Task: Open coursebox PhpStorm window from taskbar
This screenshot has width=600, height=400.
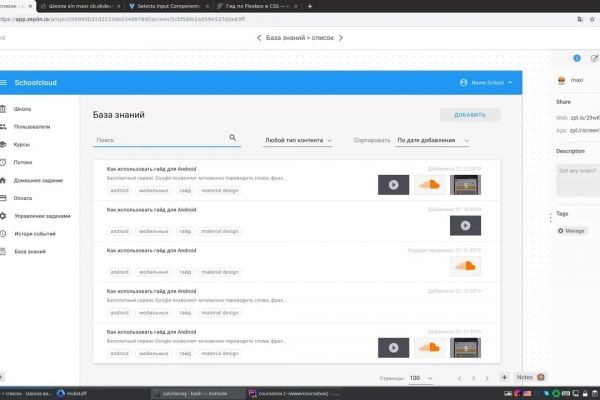Action: 294,393
